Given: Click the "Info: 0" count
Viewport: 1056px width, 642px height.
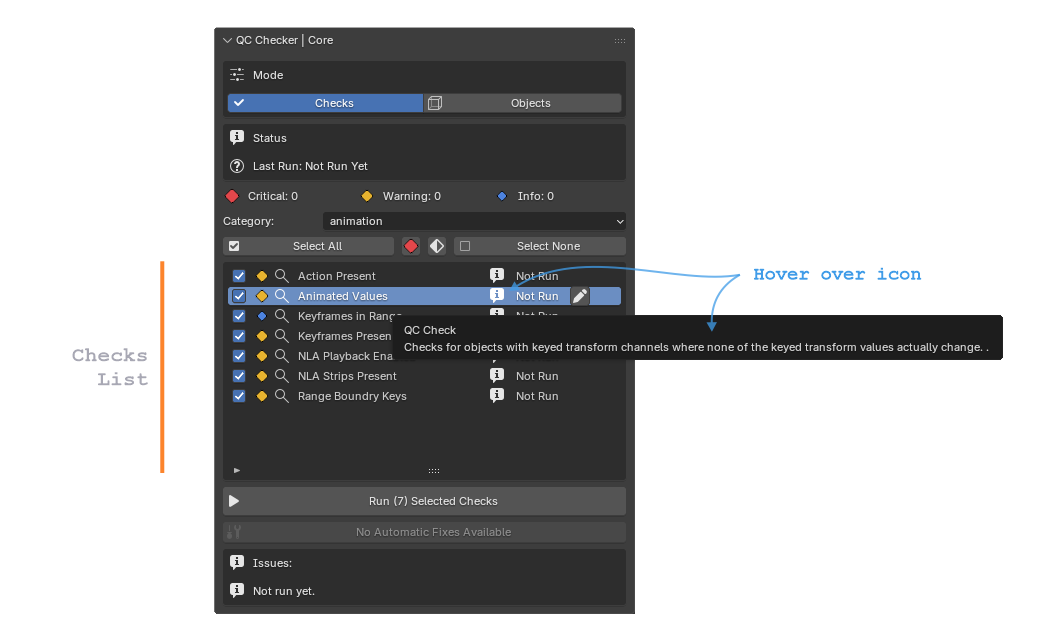Looking at the screenshot, I should coord(535,197).
